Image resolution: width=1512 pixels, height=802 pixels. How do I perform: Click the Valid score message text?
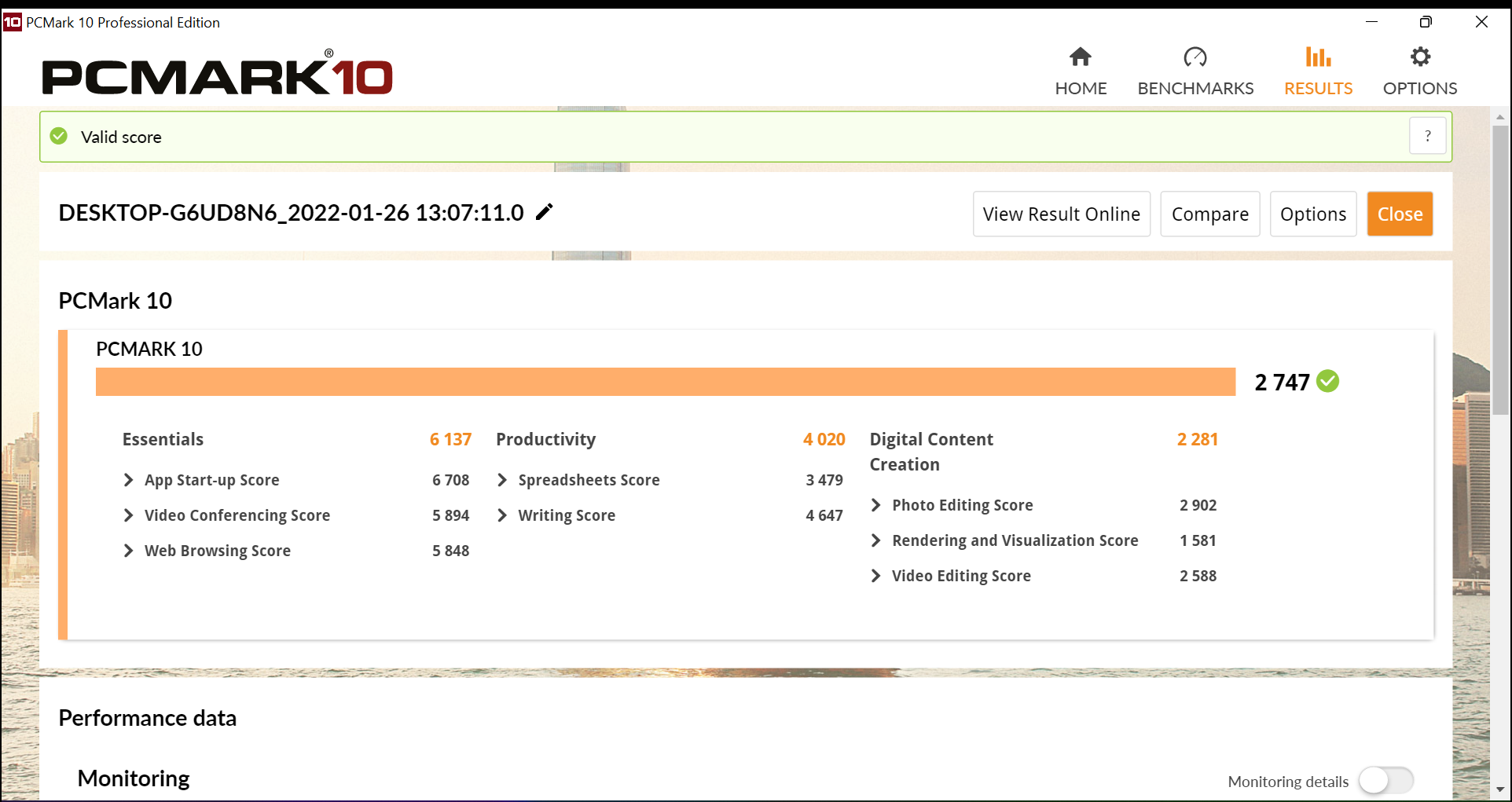click(x=121, y=137)
